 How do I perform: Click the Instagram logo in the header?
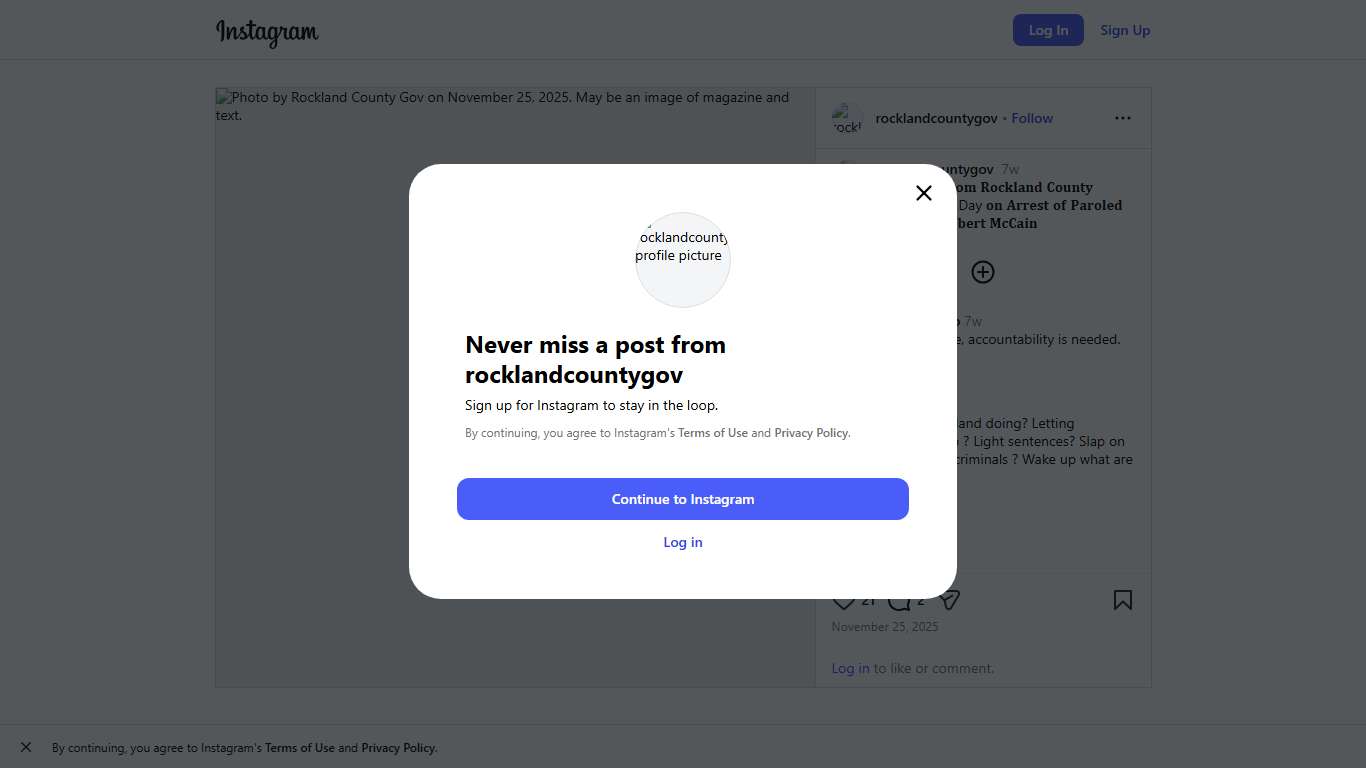point(267,32)
